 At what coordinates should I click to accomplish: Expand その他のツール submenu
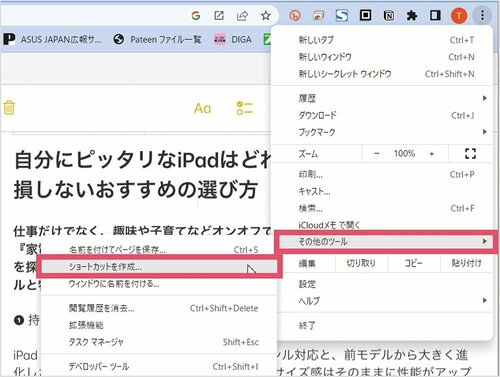tap(385, 242)
